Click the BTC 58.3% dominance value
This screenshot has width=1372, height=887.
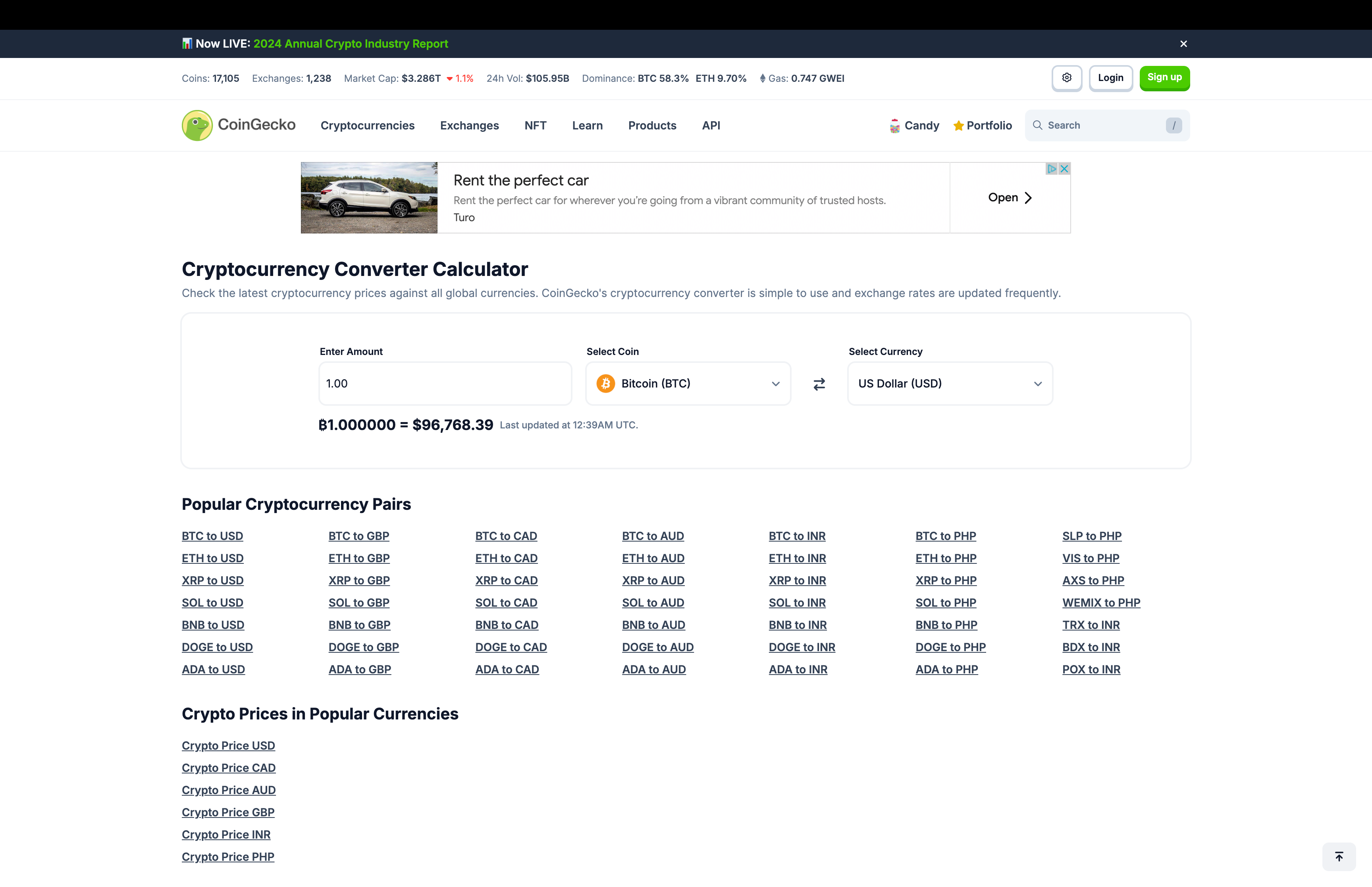tap(663, 78)
